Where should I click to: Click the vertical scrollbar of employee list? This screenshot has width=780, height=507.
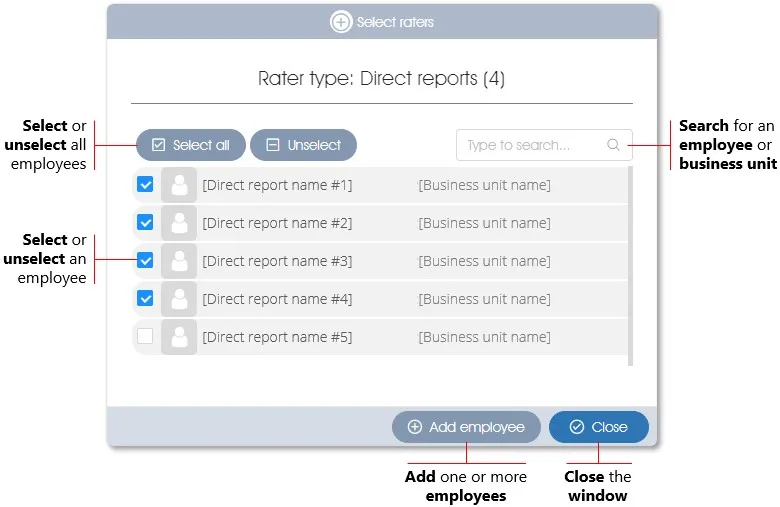tap(629, 265)
